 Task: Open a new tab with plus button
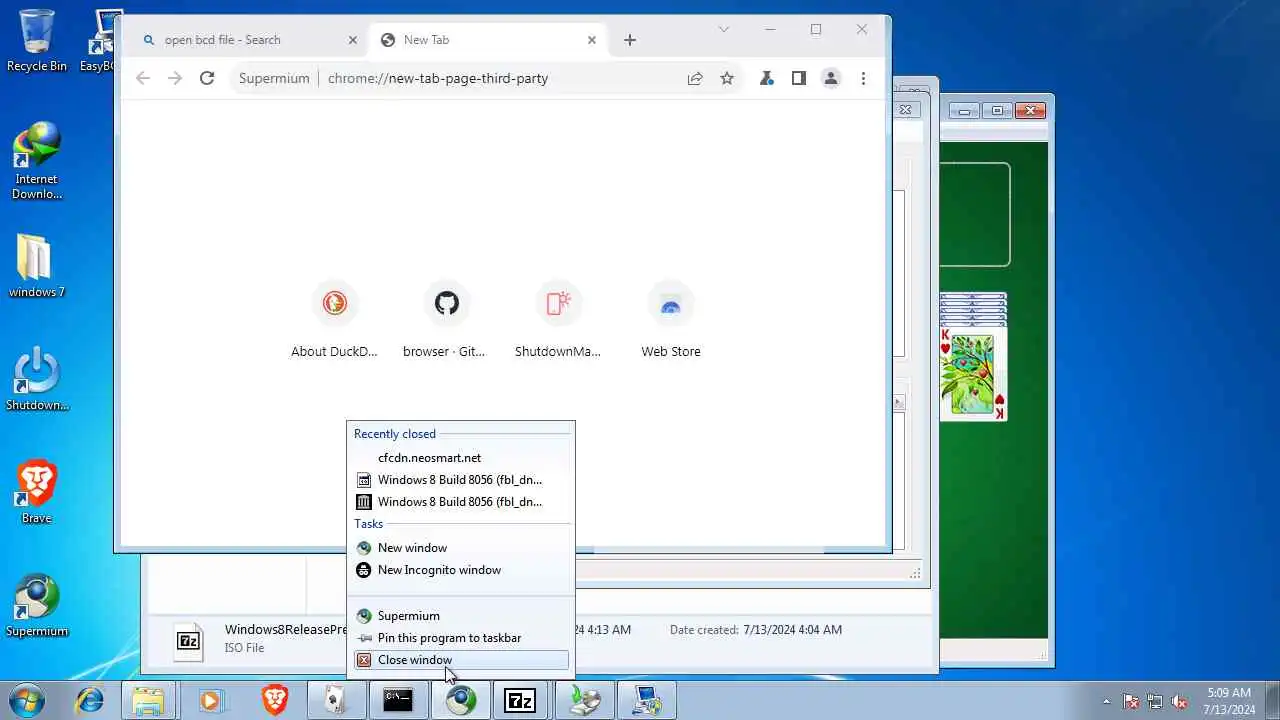629,40
